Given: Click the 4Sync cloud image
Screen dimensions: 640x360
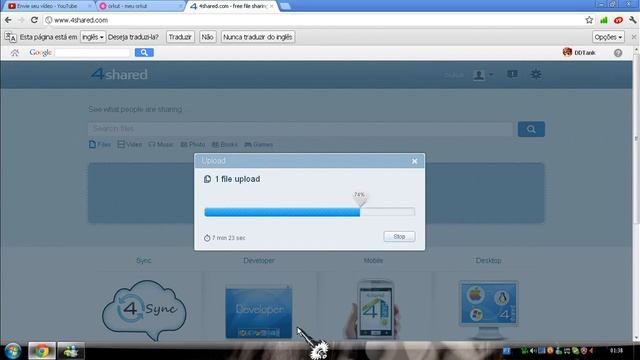Looking at the screenshot, I should 144,309.
